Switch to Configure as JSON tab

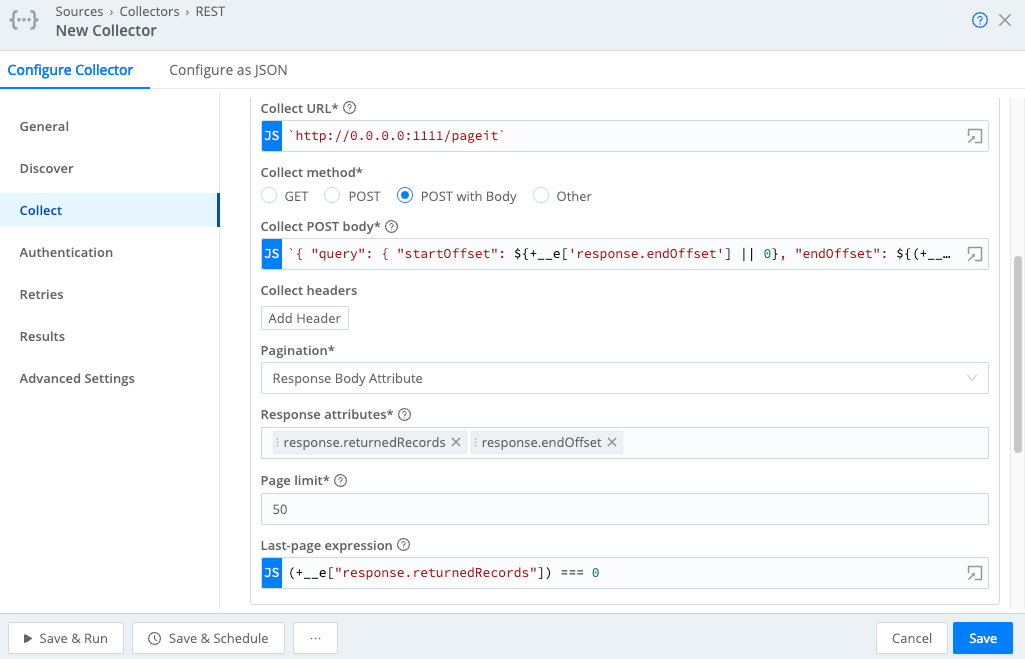(x=228, y=70)
